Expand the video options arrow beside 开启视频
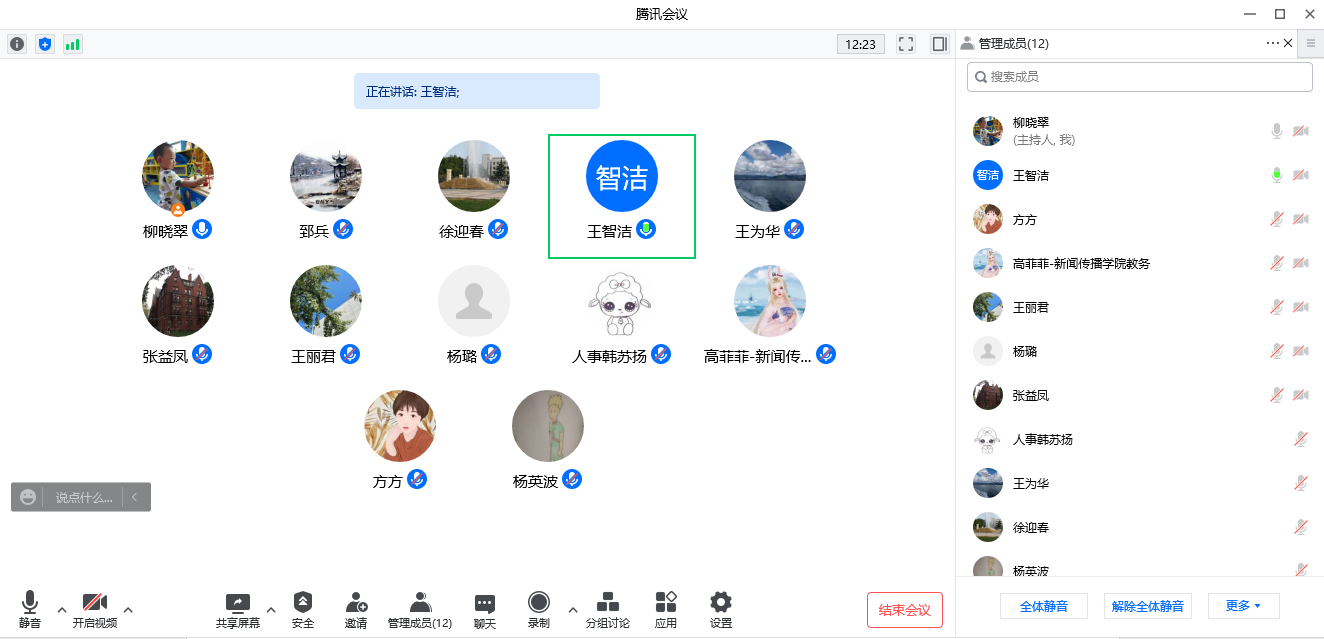 128,609
